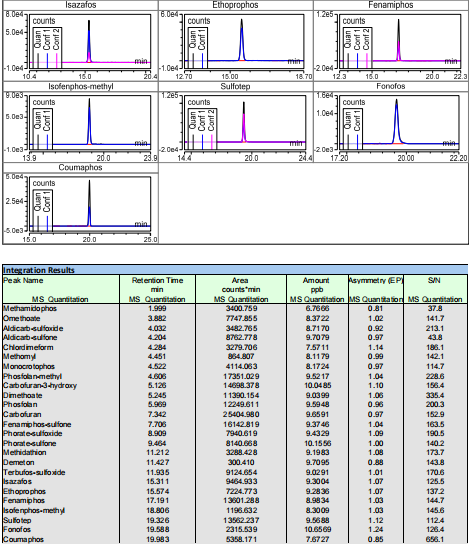Click the Fenamiphos chart title

(x=391, y=5)
